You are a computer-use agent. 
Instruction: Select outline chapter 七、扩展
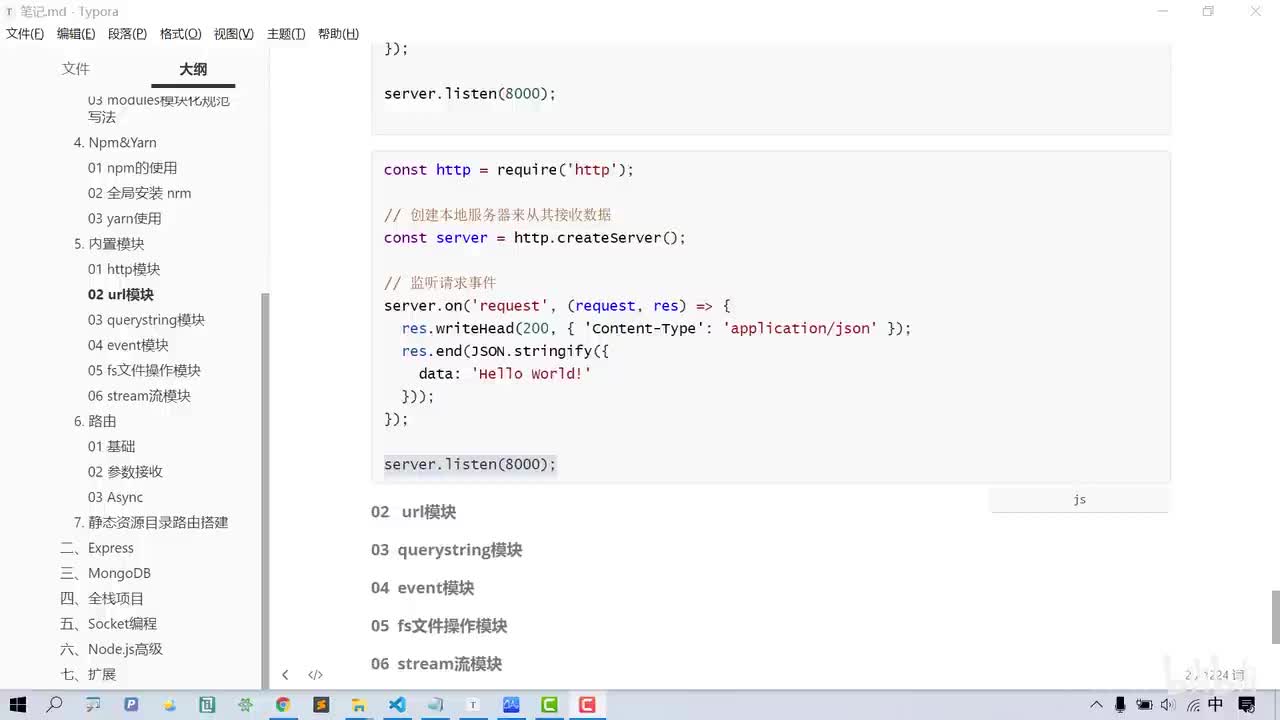click(x=88, y=674)
